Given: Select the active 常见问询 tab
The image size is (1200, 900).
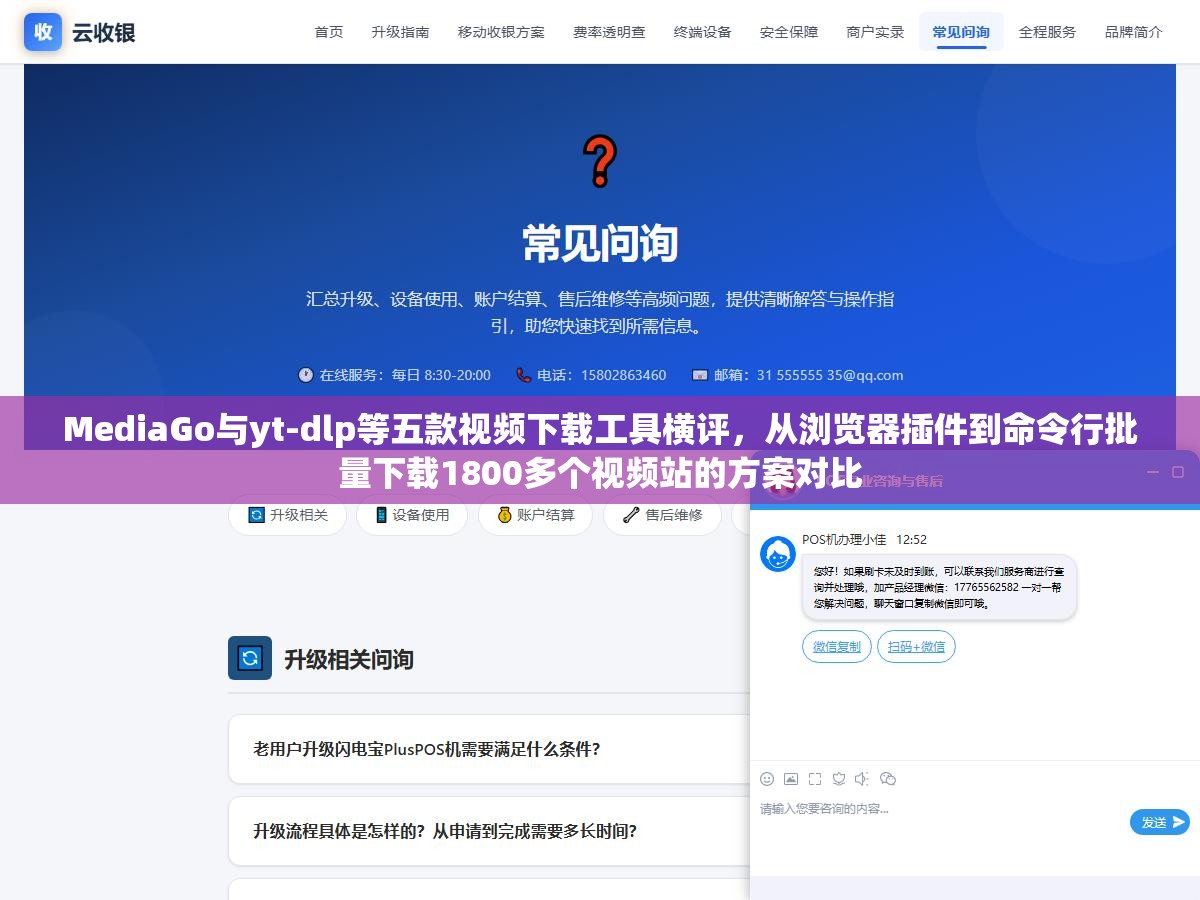Looking at the screenshot, I should (961, 32).
